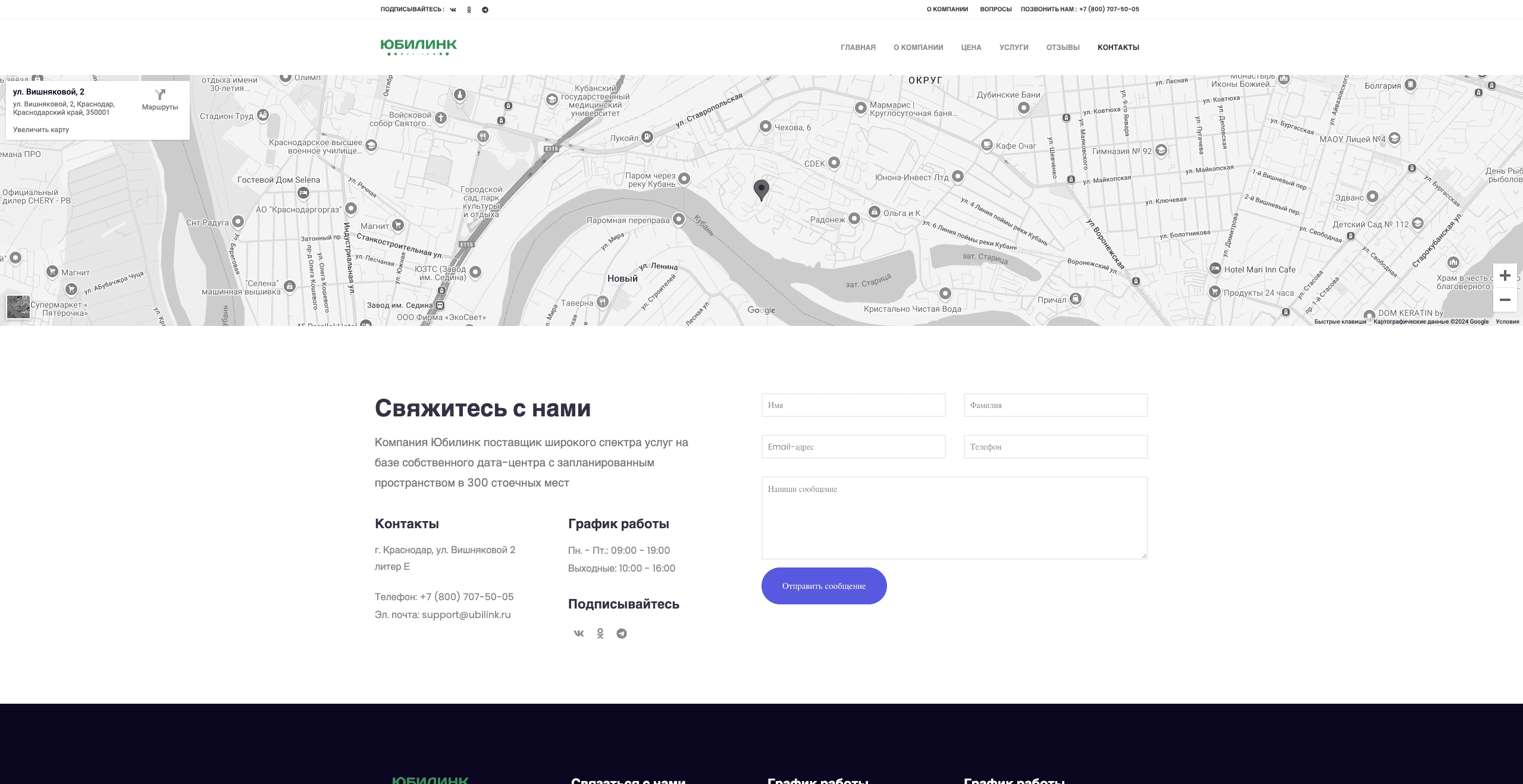Open Odnoklassniki icon under Подписывайтесь
This screenshot has width=1523, height=784.
coord(600,634)
